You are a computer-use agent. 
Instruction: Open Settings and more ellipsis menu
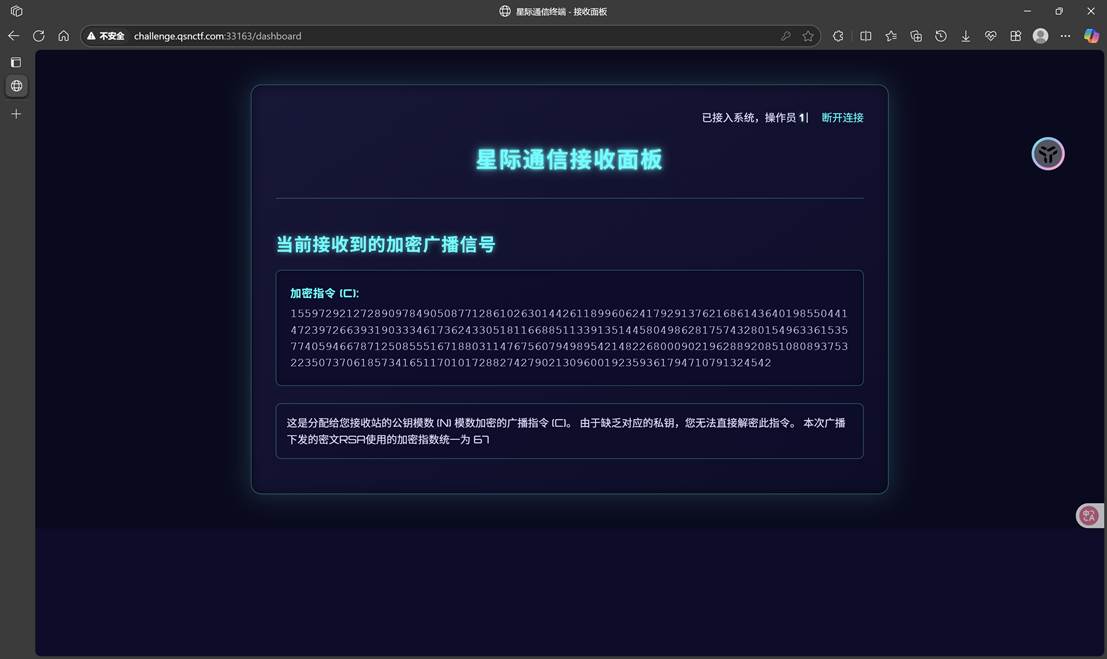tap(1064, 36)
